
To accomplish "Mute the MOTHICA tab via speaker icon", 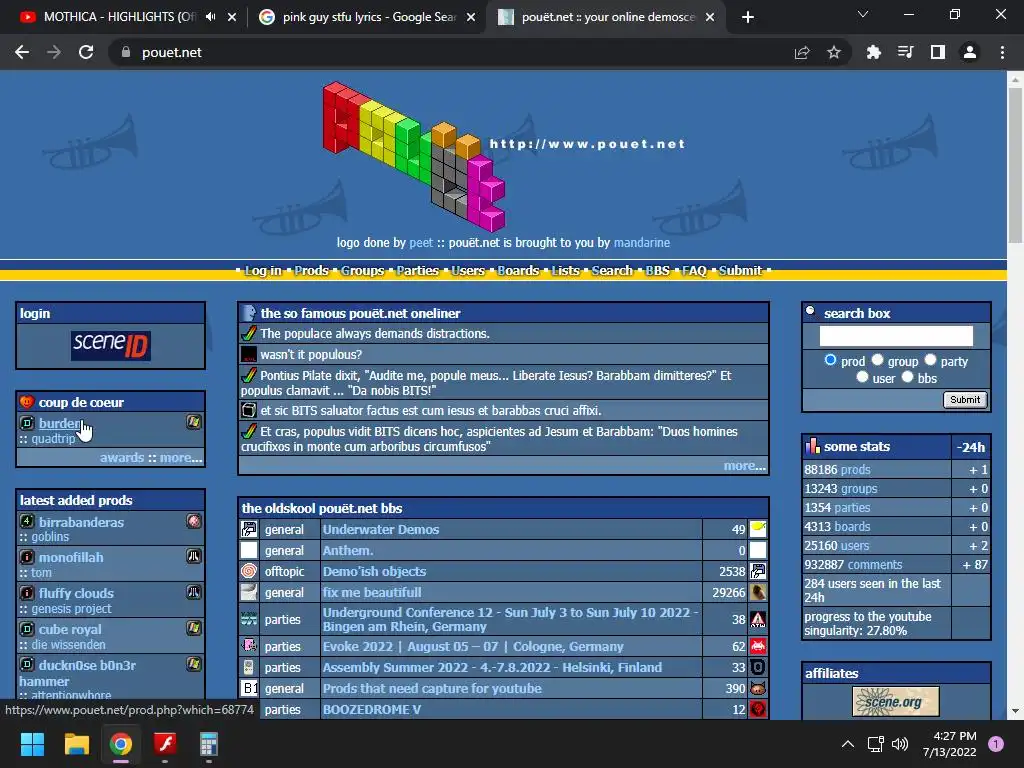I will pos(210,17).
